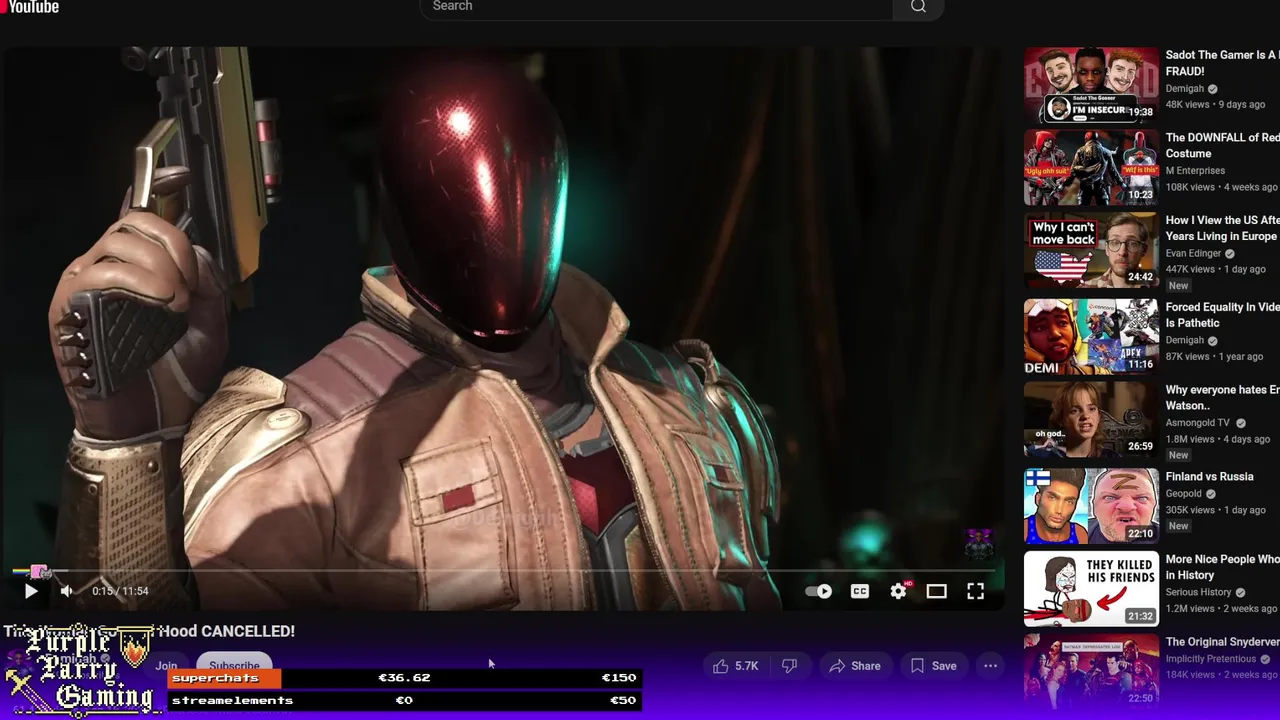Open Geopold channel name
The height and width of the screenshot is (720, 1280).
[1185, 494]
